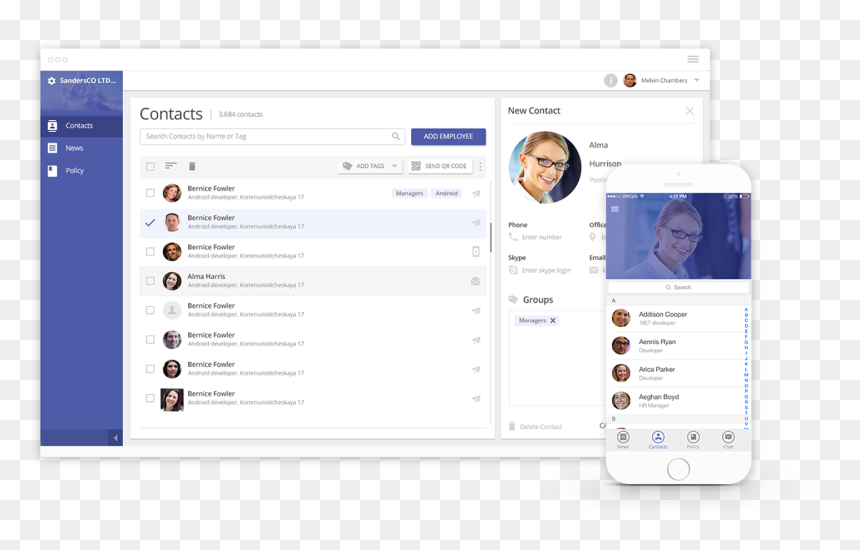
Task: Click the ADD EMPLOYEE button
Action: coord(448,137)
